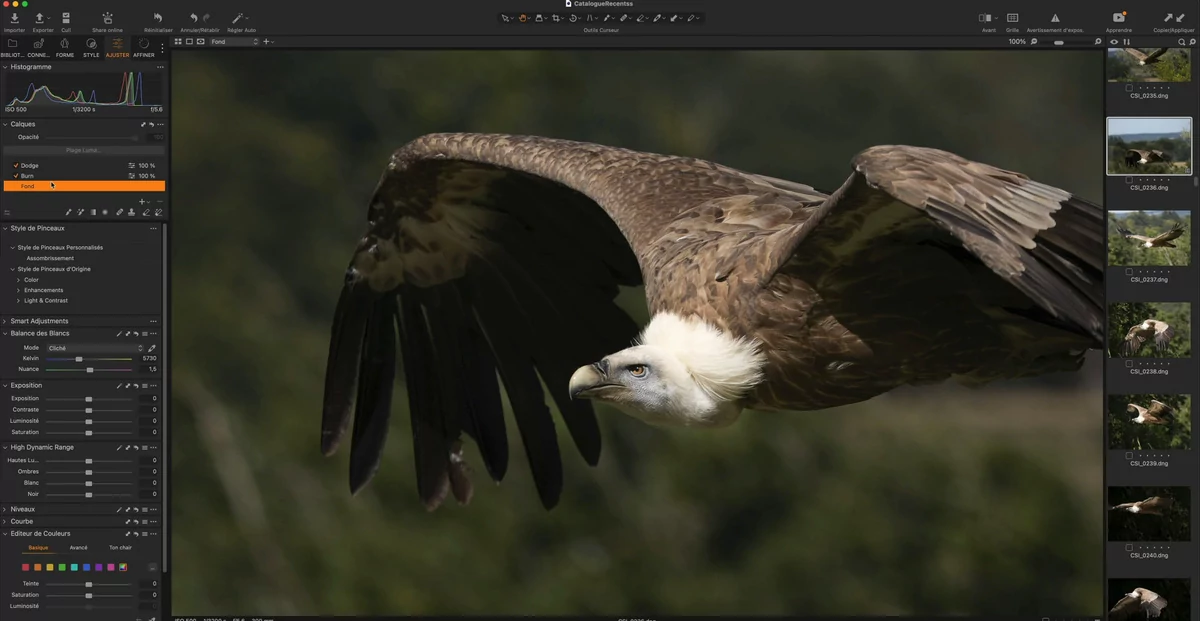This screenshot has width=1200, height=621.
Task: Select the arrow pointer cursor tool
Action: point(505,18)
